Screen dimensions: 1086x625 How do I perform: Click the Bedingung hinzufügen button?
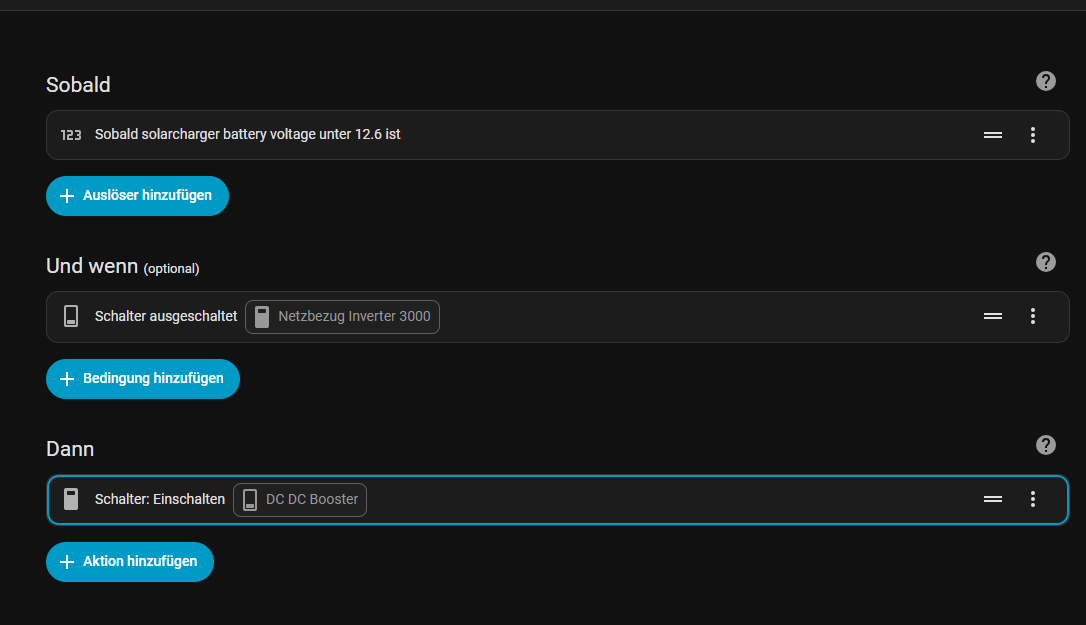[142, 379]
